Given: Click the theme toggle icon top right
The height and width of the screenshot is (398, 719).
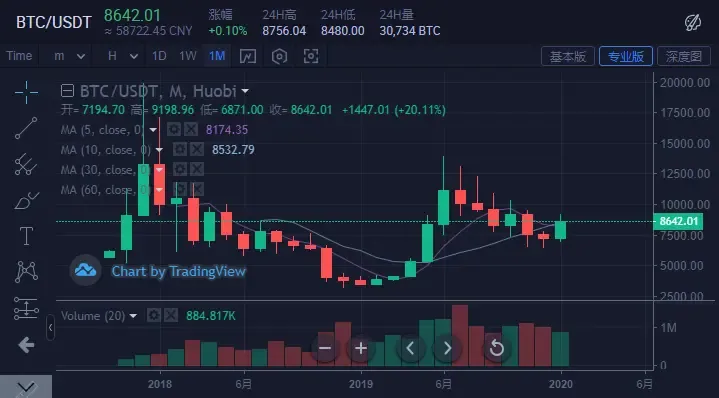Looking at the screenshot, I should pos(693,22).
